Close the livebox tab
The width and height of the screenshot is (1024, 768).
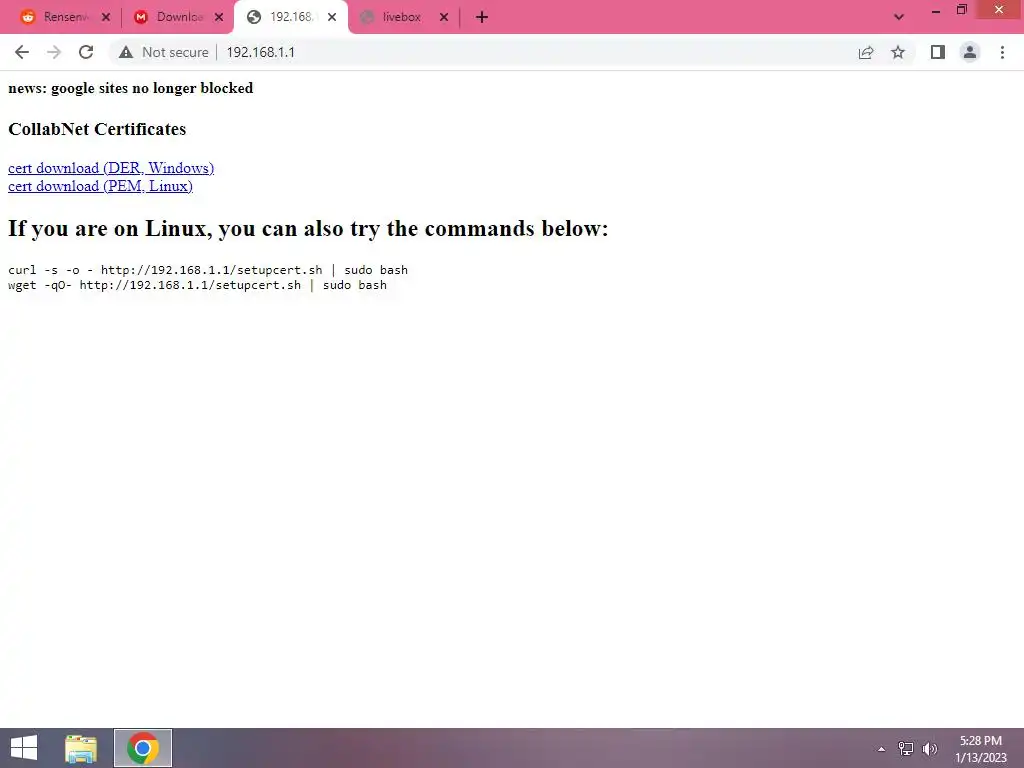tap(444, 18)
